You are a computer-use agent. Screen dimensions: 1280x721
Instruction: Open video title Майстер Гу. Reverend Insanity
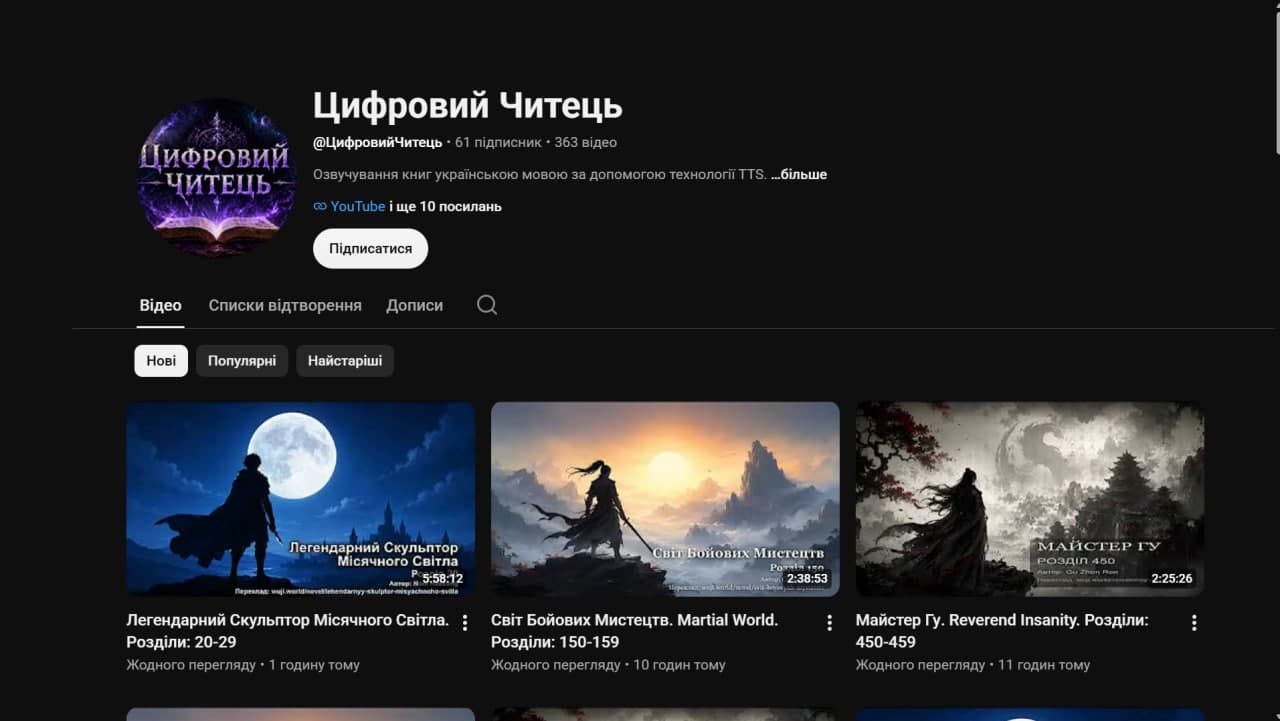pos(1002,631)
